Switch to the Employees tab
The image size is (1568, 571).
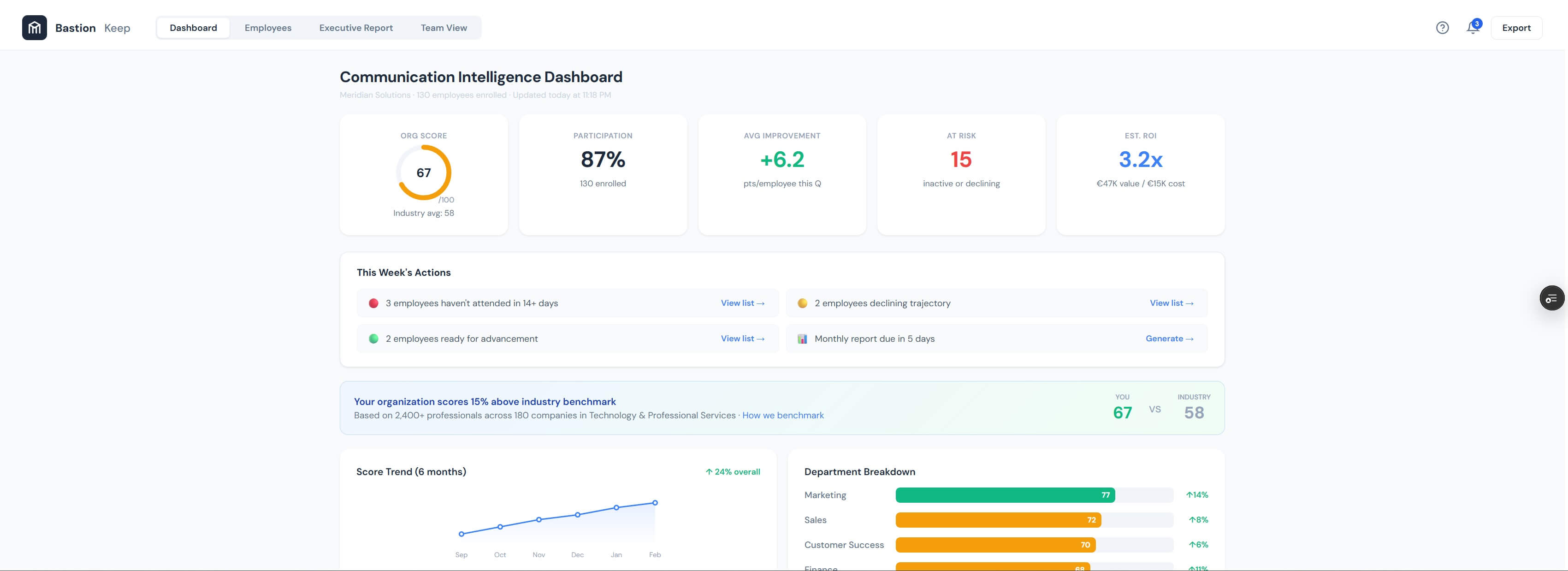coord(268,27)
